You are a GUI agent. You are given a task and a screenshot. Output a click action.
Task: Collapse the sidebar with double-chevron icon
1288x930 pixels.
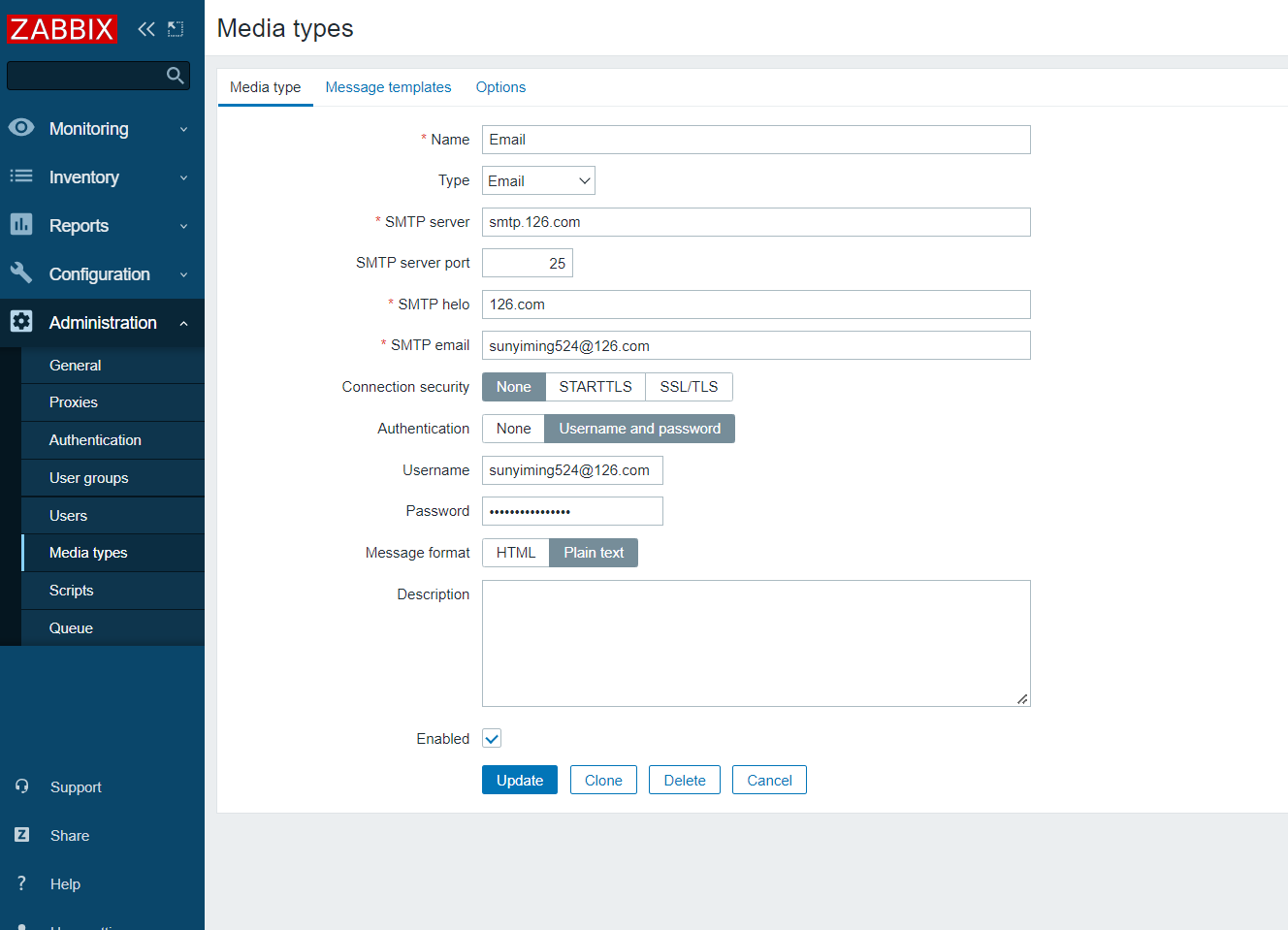pyautogui.click(x=146, y=29)
